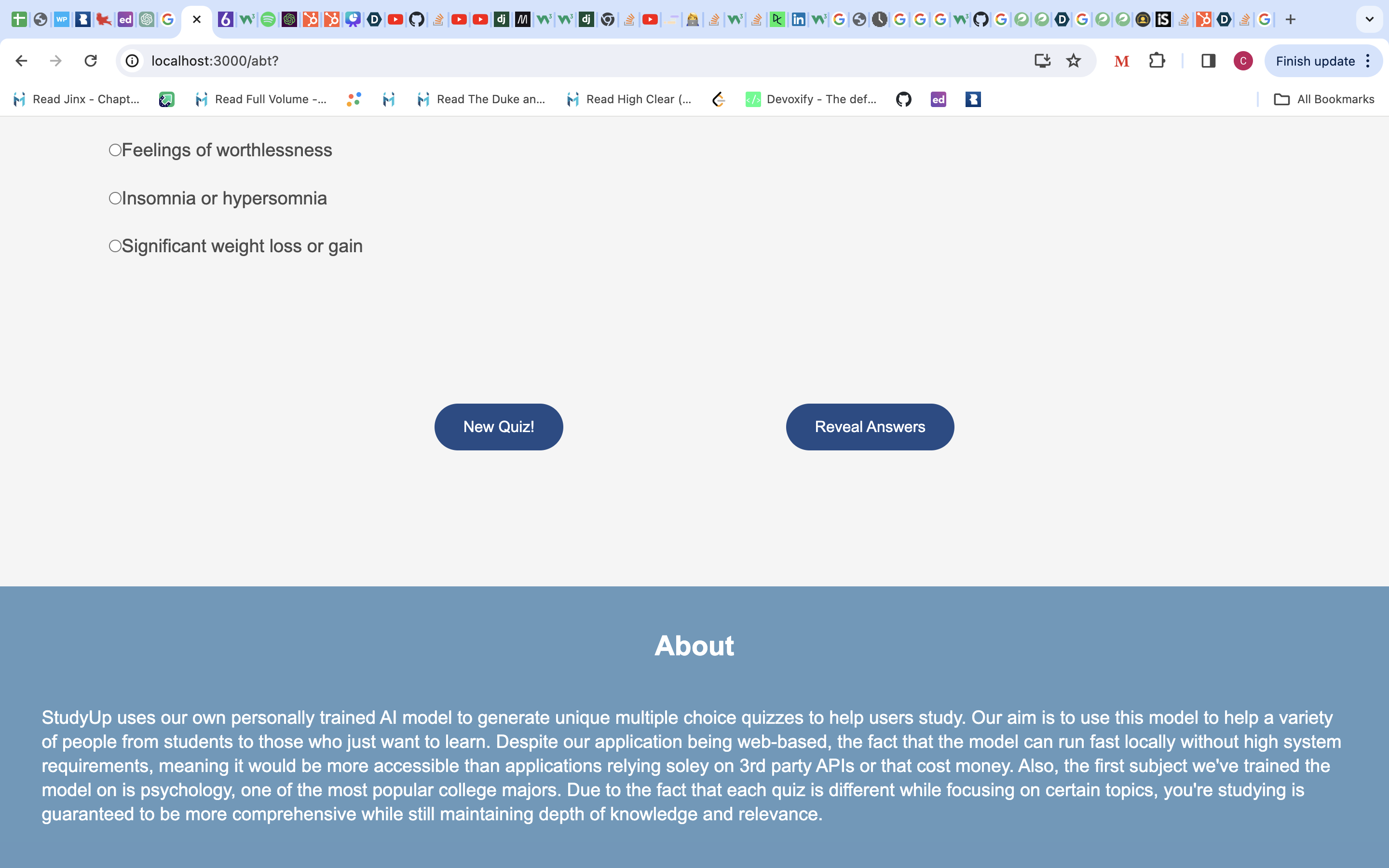This screenshot has height=868, width=1389.
Task: Open the Extensions puzzle icon
Action: (1157, 61)
